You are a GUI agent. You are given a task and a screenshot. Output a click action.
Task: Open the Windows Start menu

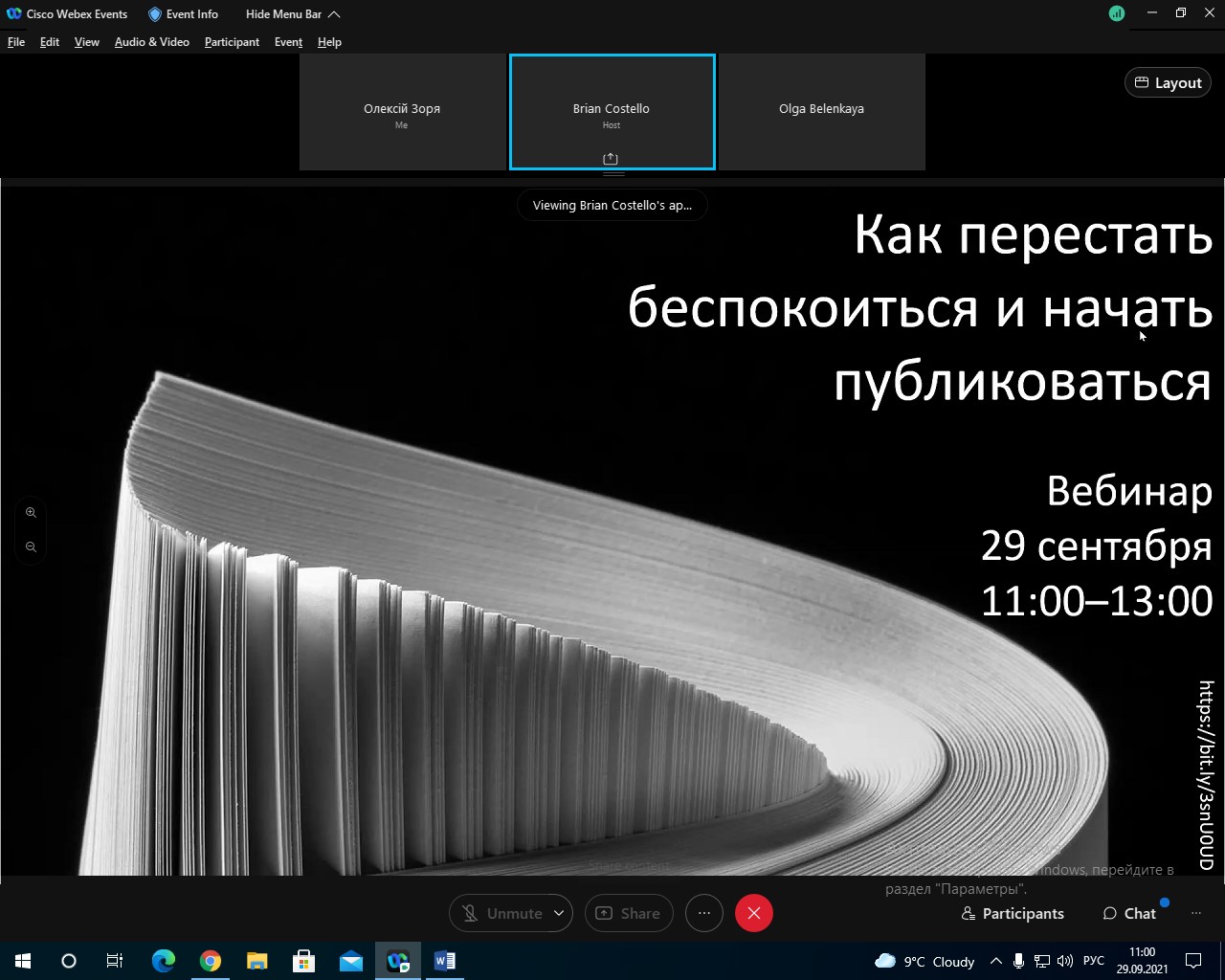[x=23, y=961]
